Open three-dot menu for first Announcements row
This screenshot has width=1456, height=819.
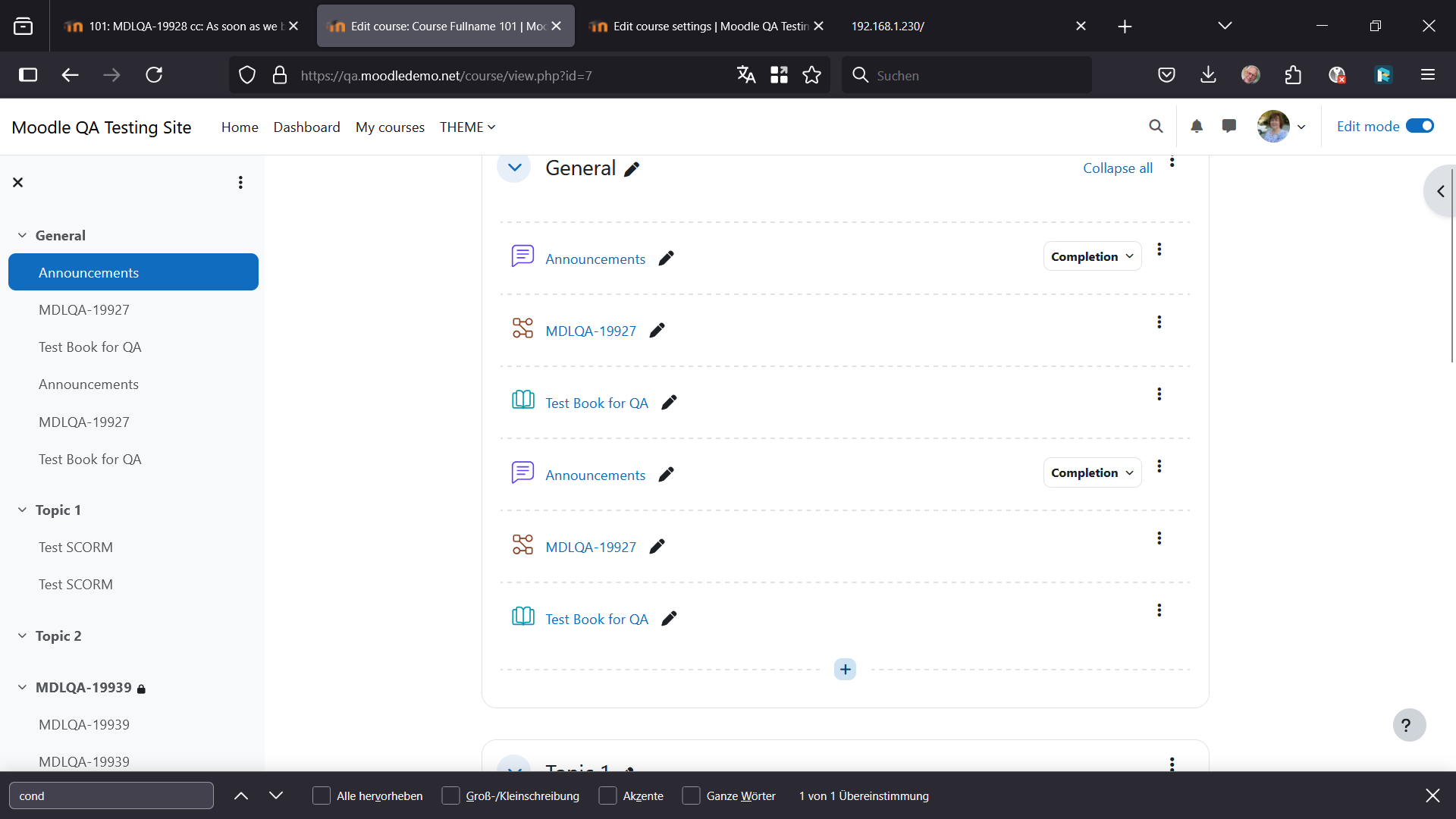[1159, 249]
